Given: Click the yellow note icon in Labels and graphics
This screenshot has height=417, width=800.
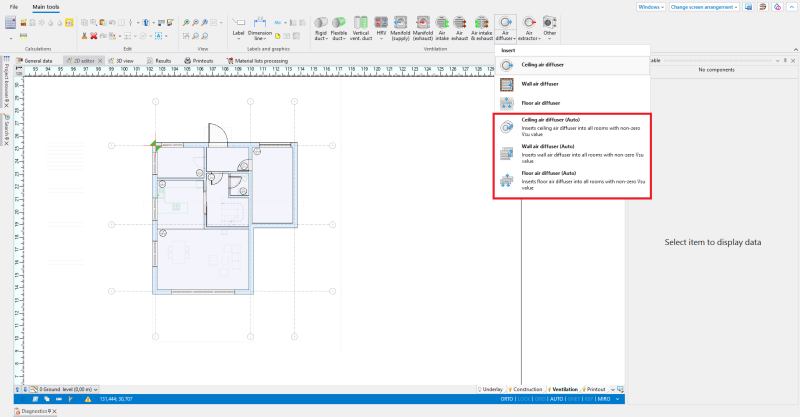Looking at the screenshot, I should [278, 36].
